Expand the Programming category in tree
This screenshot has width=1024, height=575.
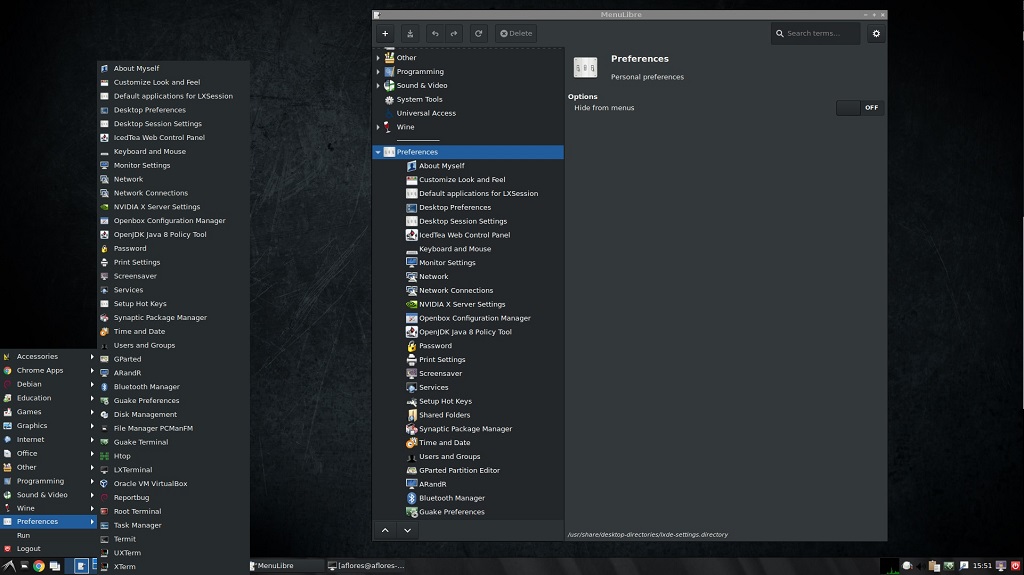(378, 72)
